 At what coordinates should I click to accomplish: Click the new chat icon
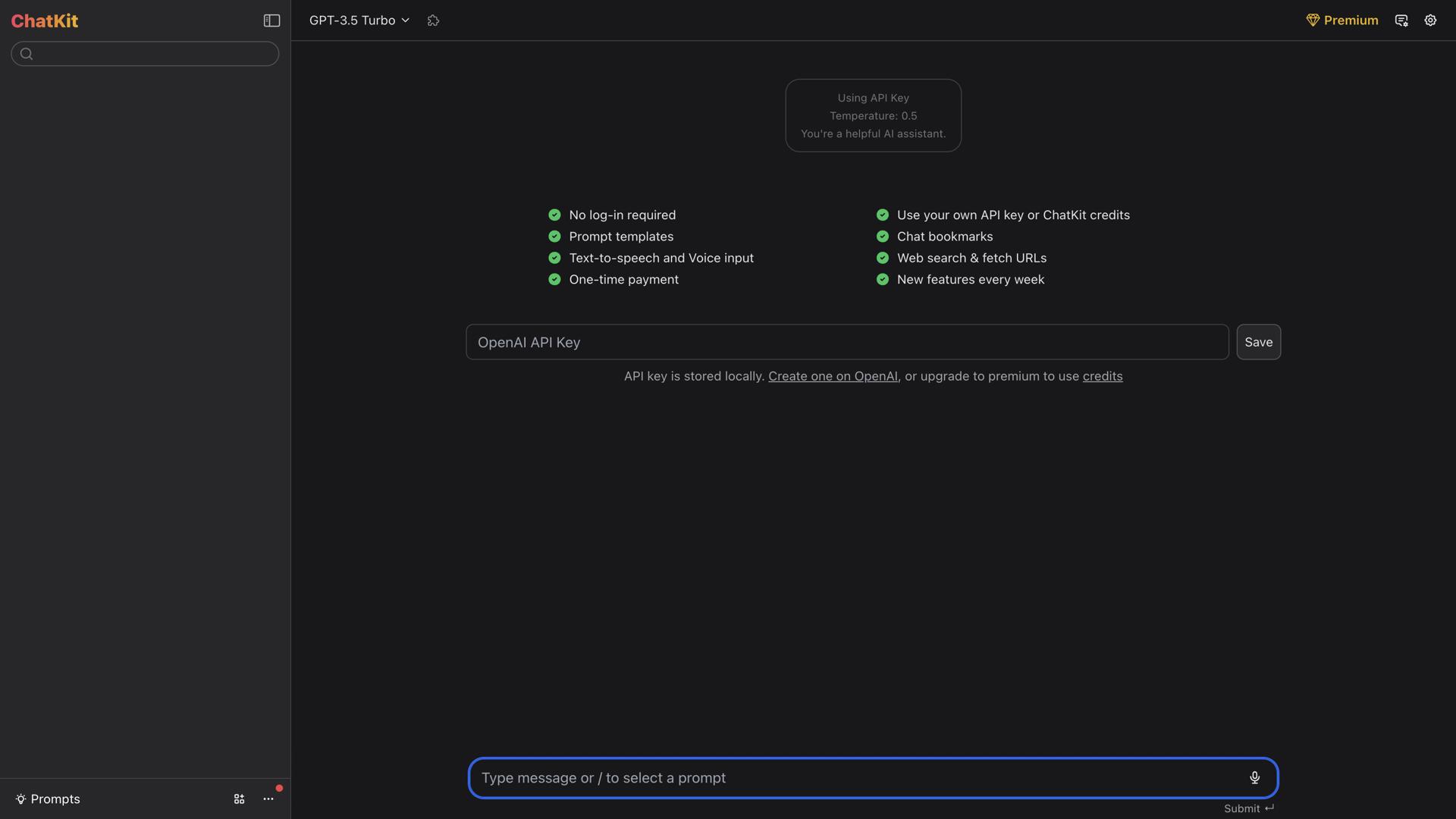pos(1401,20)
